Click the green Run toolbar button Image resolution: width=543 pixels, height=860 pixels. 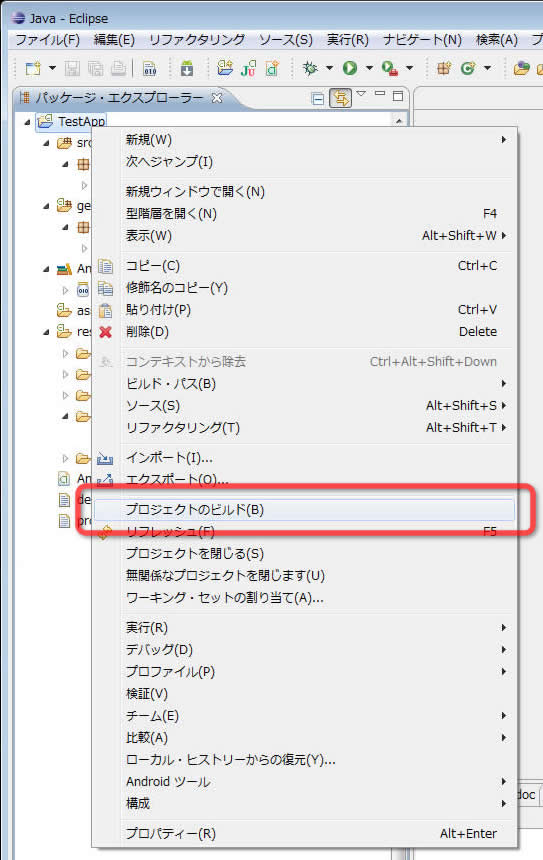(x=350, y=68)
